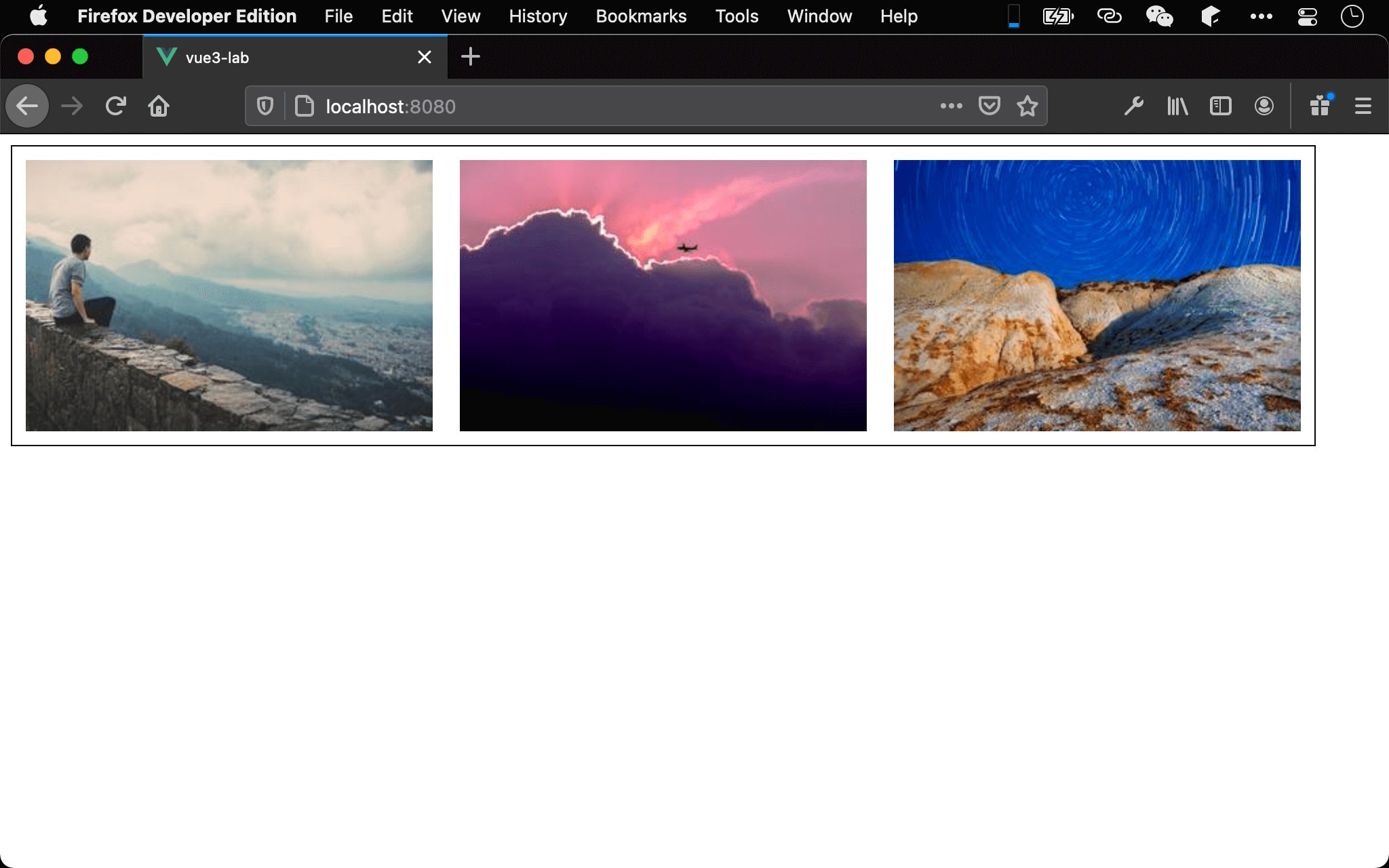
Task: Open developer tools wrench icon
Action: 1133,106
